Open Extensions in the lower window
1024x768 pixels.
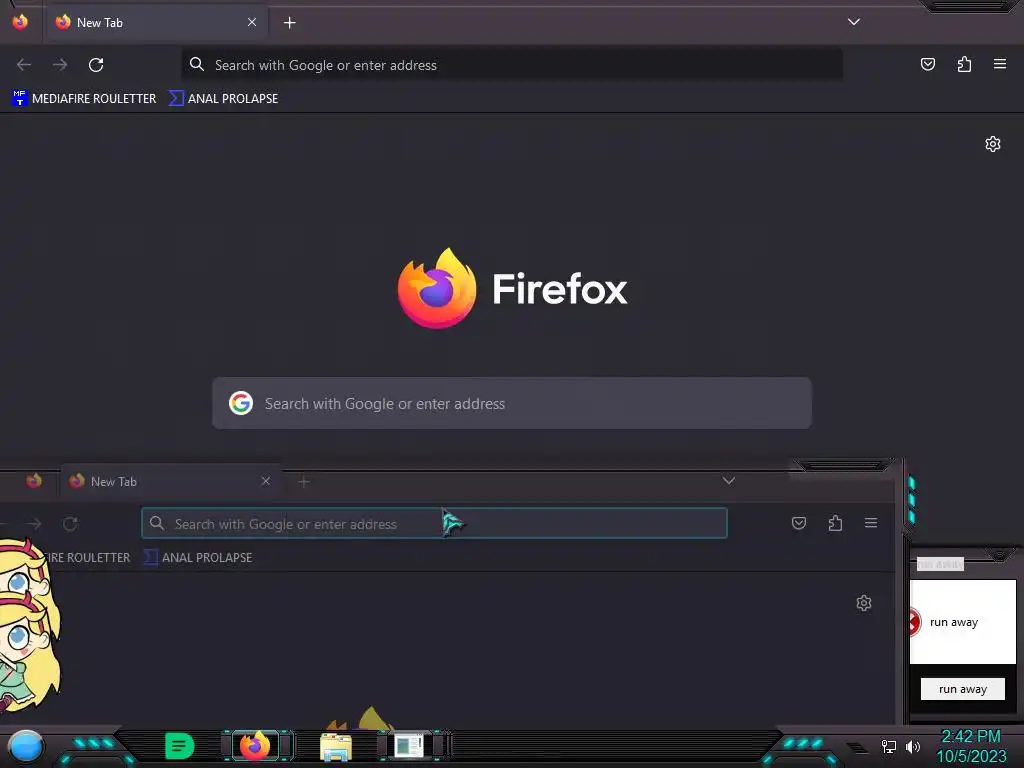coord(835,523)
